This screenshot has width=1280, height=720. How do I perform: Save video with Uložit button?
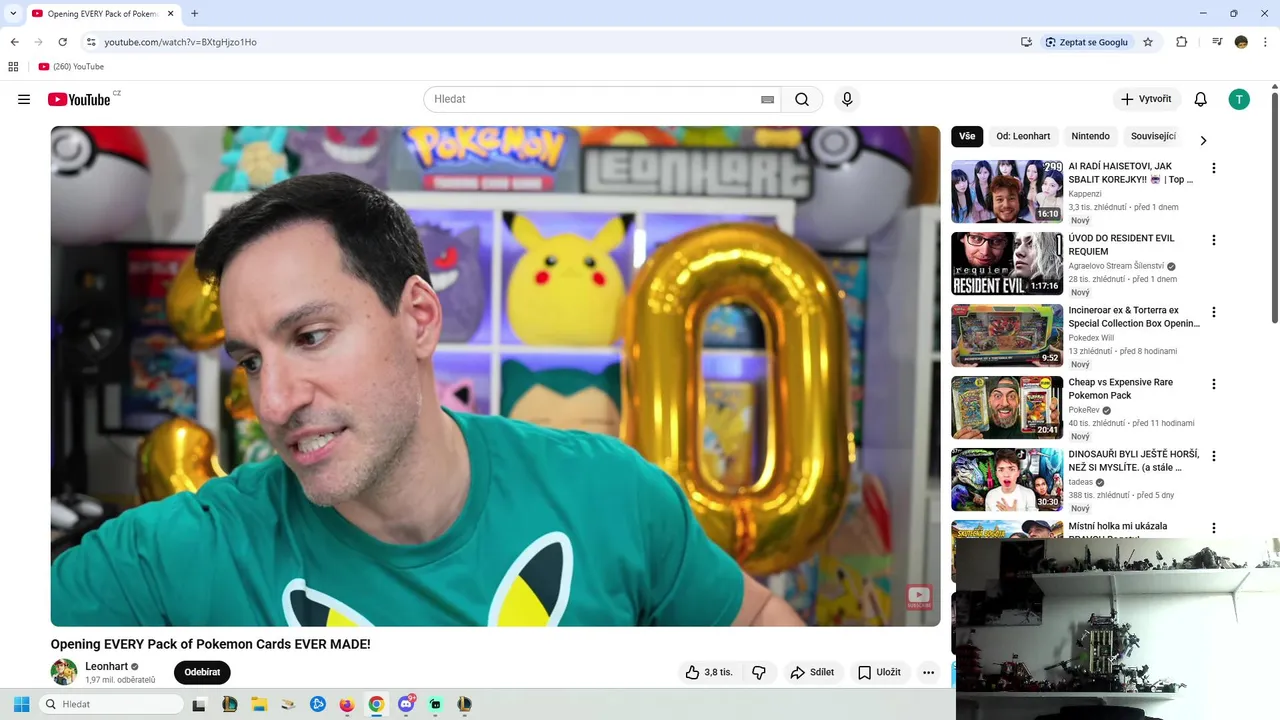(x=879, y=672)
